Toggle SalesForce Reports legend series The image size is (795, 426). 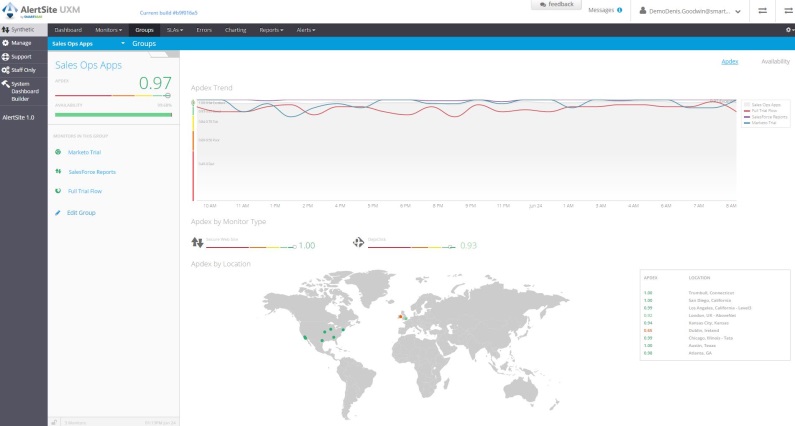(765, 117)
